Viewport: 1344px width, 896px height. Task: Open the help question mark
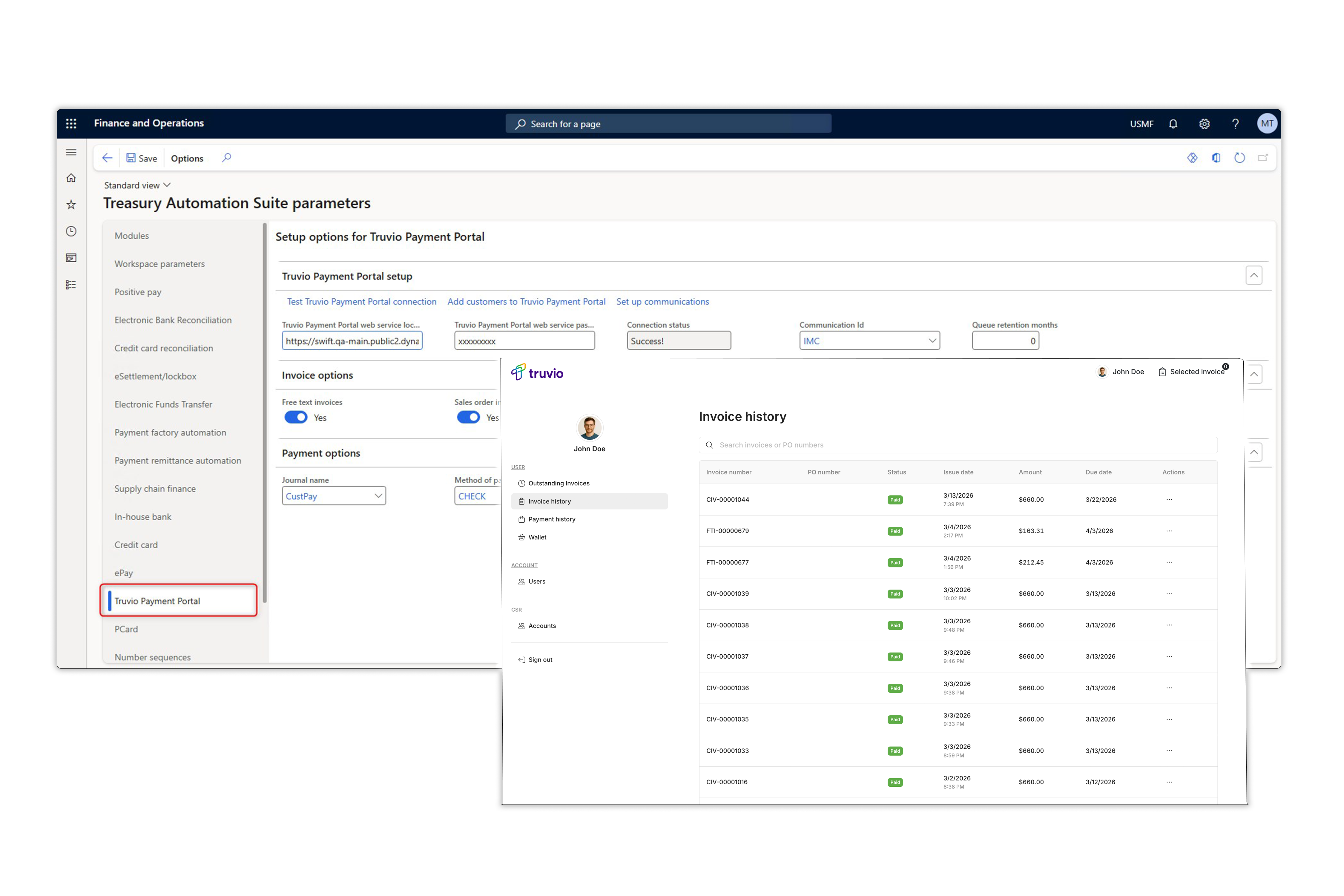pyautogui.click(x=1235, y=124)
